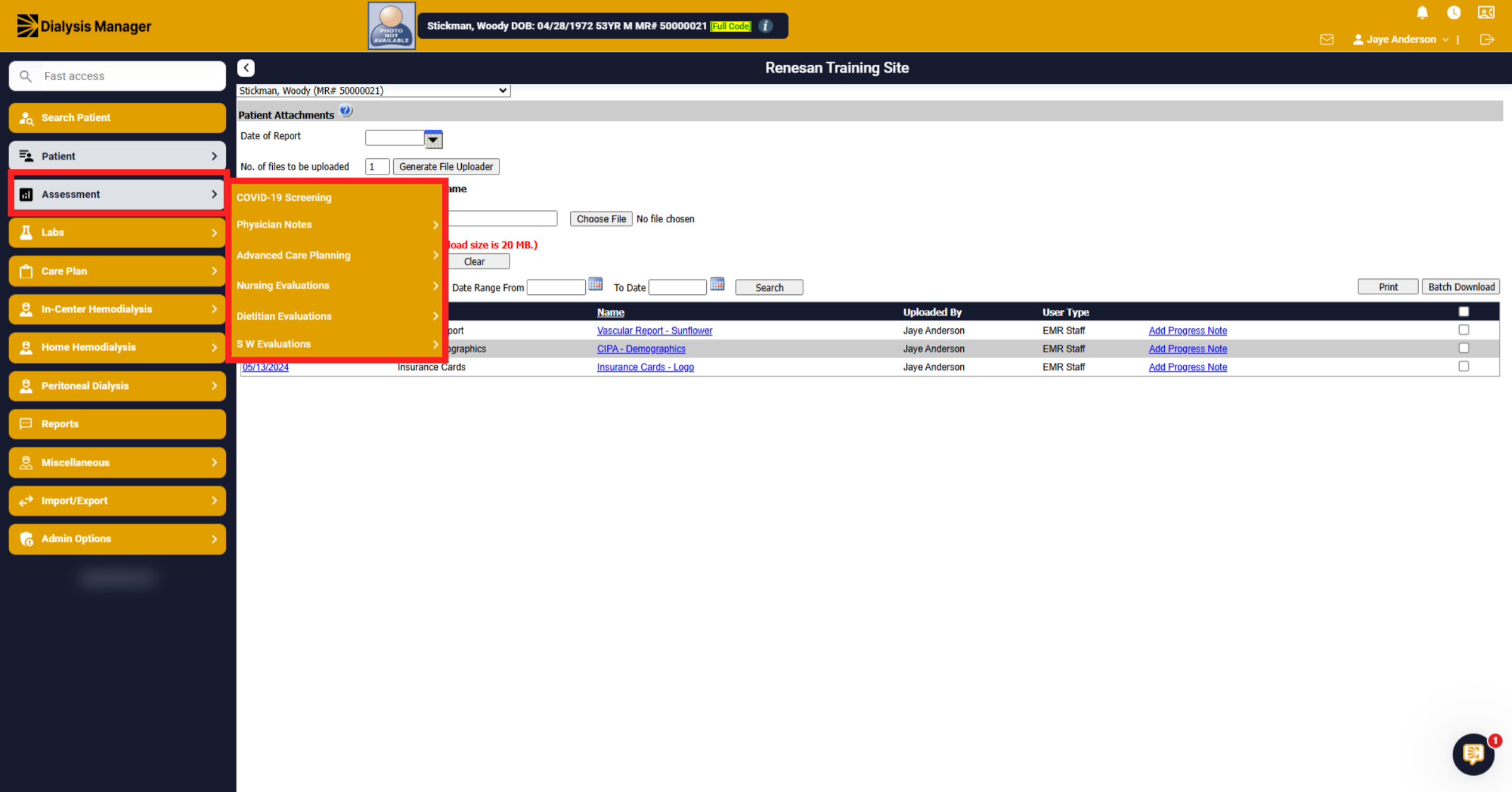Image resolution: width=1512 pixels, height=792 pixels.
Task: Open the mail envelope icon
Action: (x=1327, y=40)
